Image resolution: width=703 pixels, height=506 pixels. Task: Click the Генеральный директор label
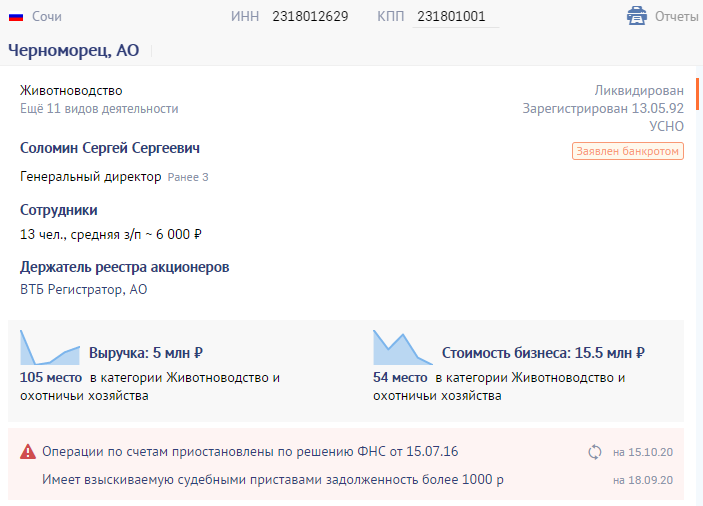[91, 177]
